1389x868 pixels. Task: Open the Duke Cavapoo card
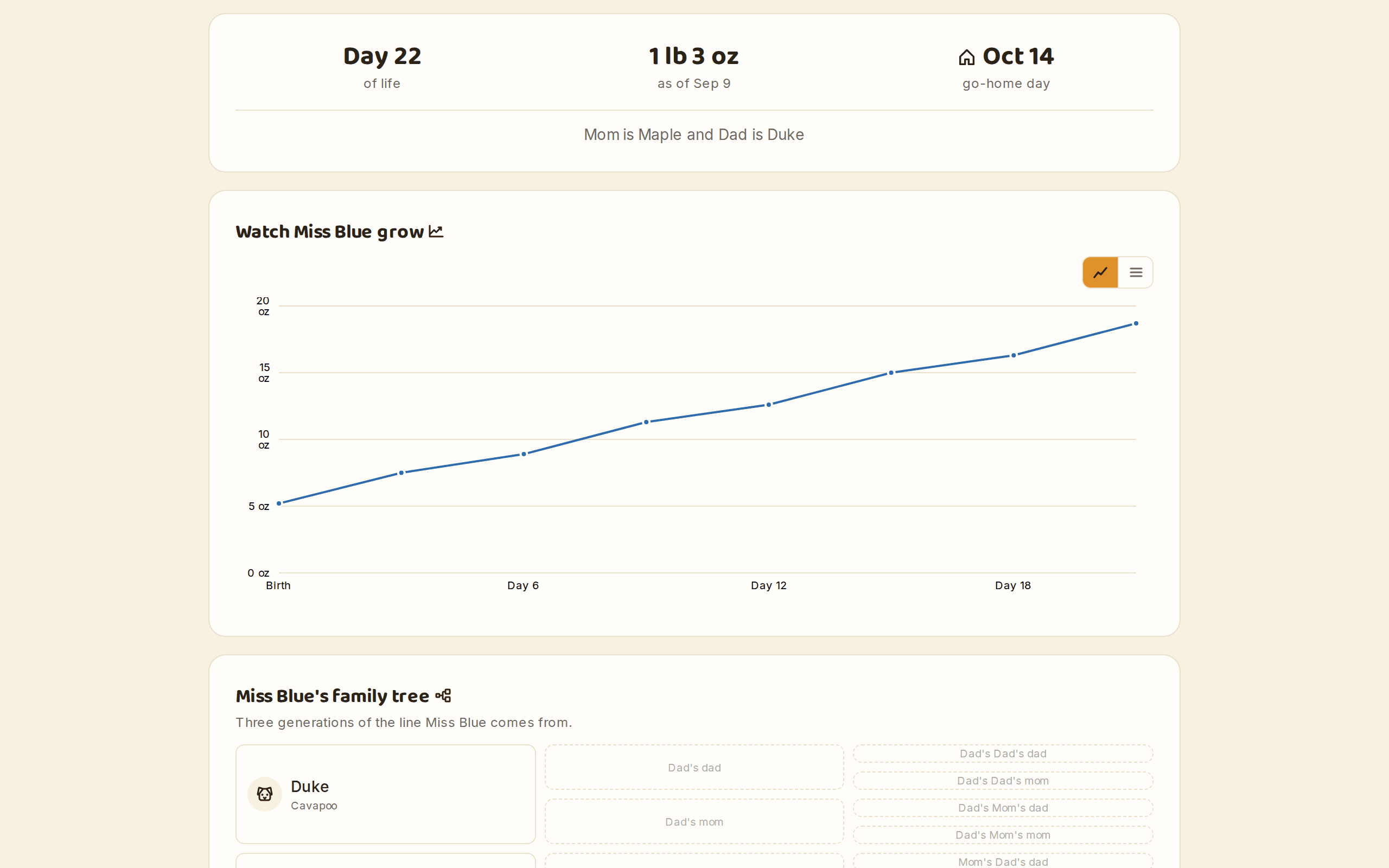pyautogui.click(x=386, y=794)
